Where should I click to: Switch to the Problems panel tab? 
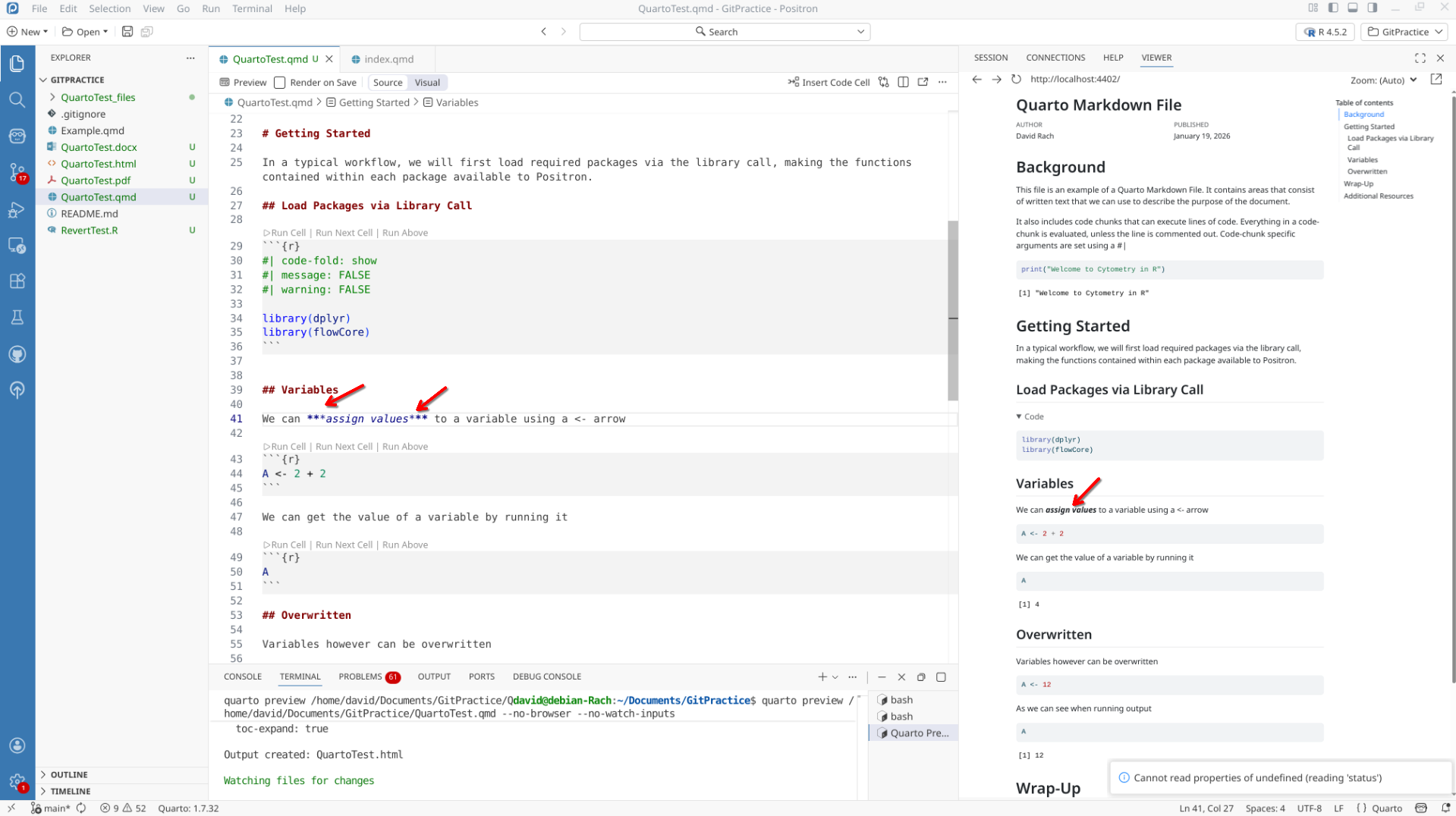360,676
